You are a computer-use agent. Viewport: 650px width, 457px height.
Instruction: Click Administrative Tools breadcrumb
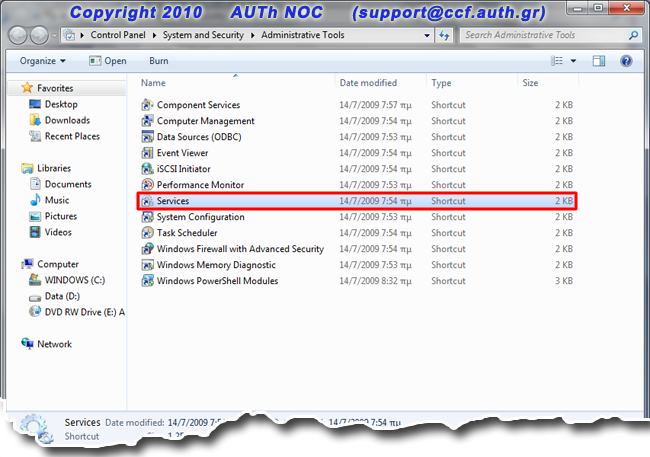click(303, 35)
